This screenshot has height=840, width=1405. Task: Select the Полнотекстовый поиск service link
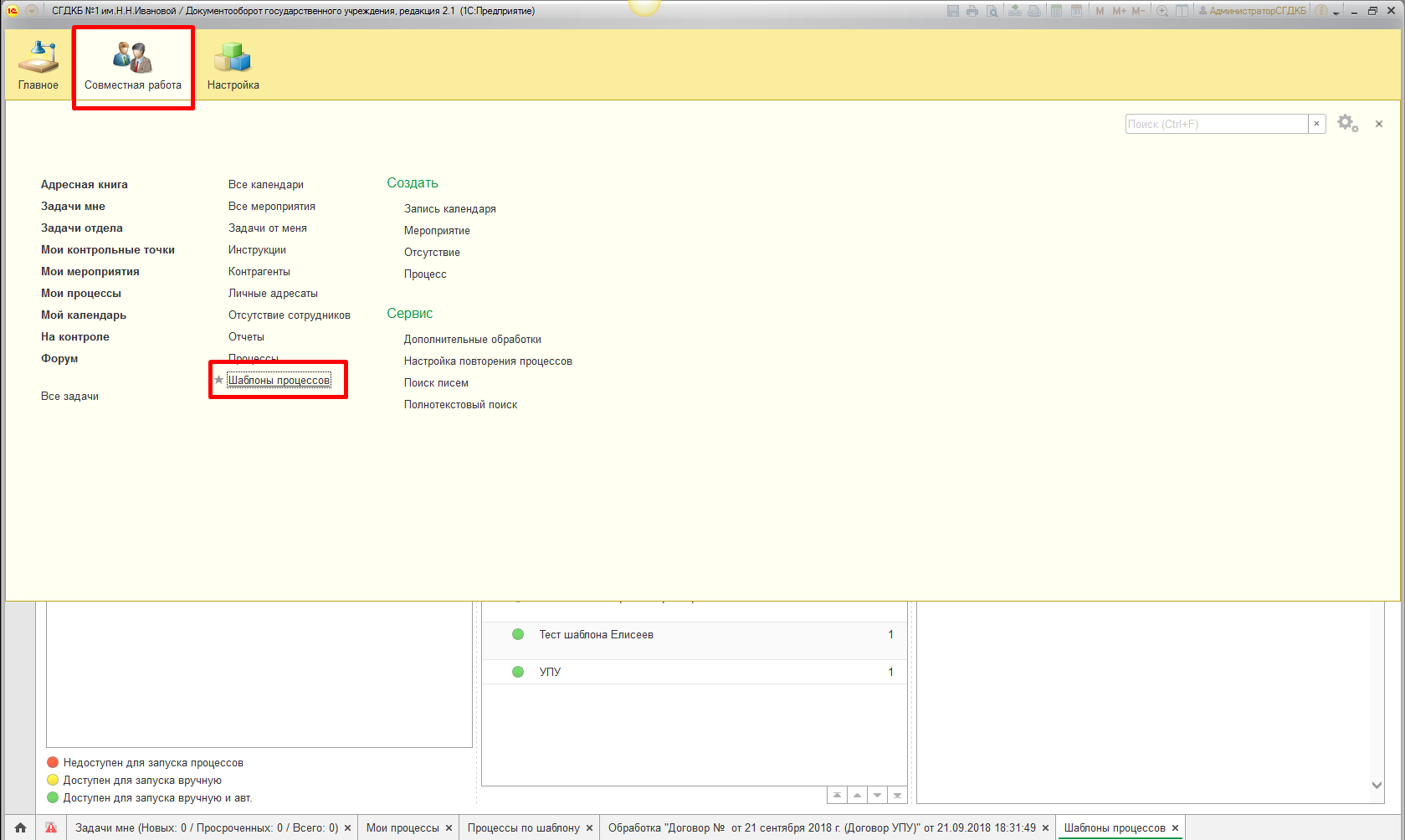(x=460, y=404)
